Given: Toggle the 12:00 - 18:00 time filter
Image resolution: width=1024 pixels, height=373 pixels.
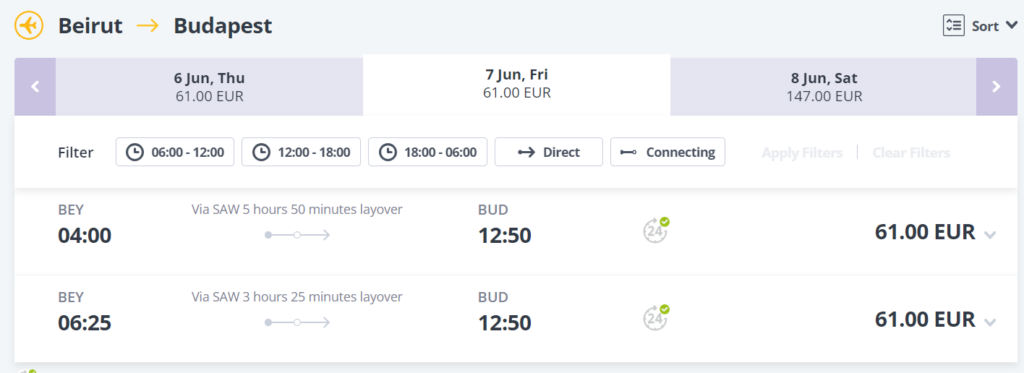Looking at the screenshot, I should coord(301,152).
